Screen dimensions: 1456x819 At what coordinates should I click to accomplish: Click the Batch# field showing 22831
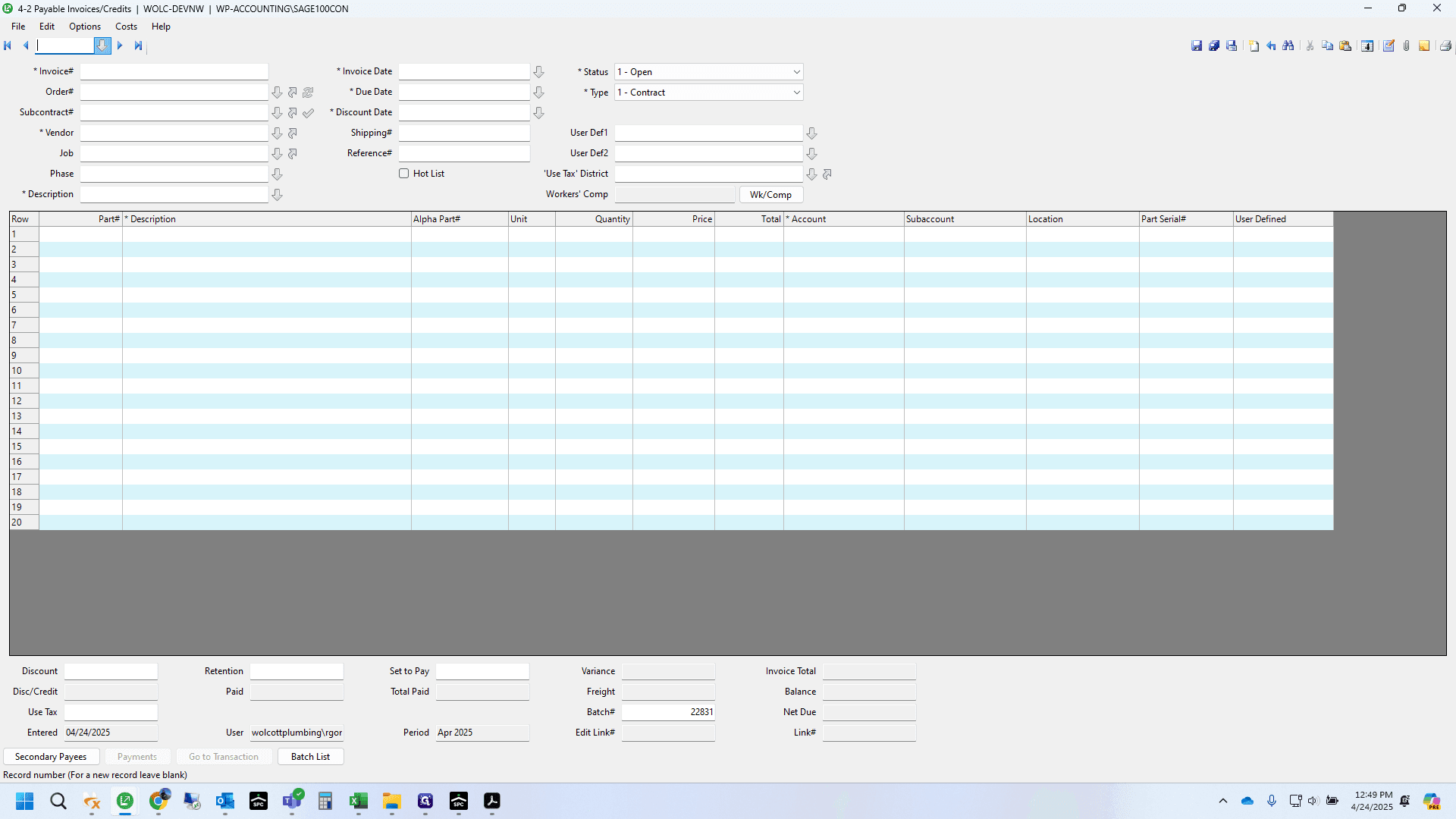click(668, 712)
